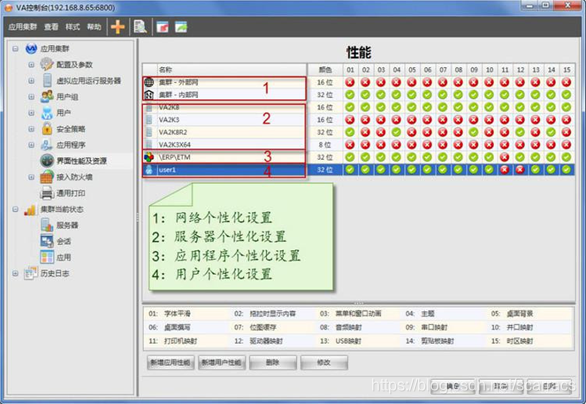The height and width of the screenshot is (404, 586).
Task: Click the toolbar window icon with red arrow
Action: pyautogui.click(x=163, y=27)
